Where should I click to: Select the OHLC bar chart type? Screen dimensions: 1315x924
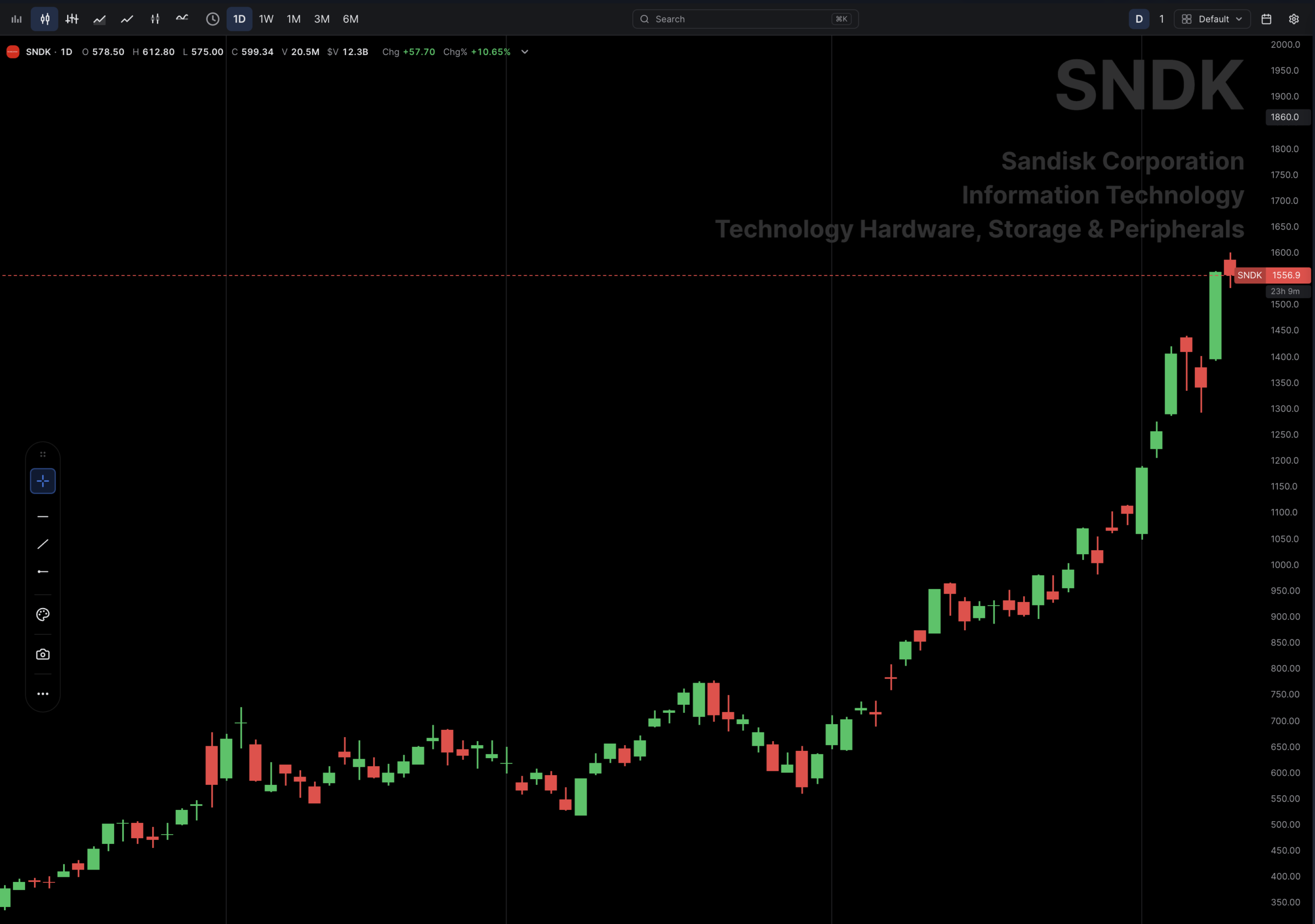[x=72, y=19]
